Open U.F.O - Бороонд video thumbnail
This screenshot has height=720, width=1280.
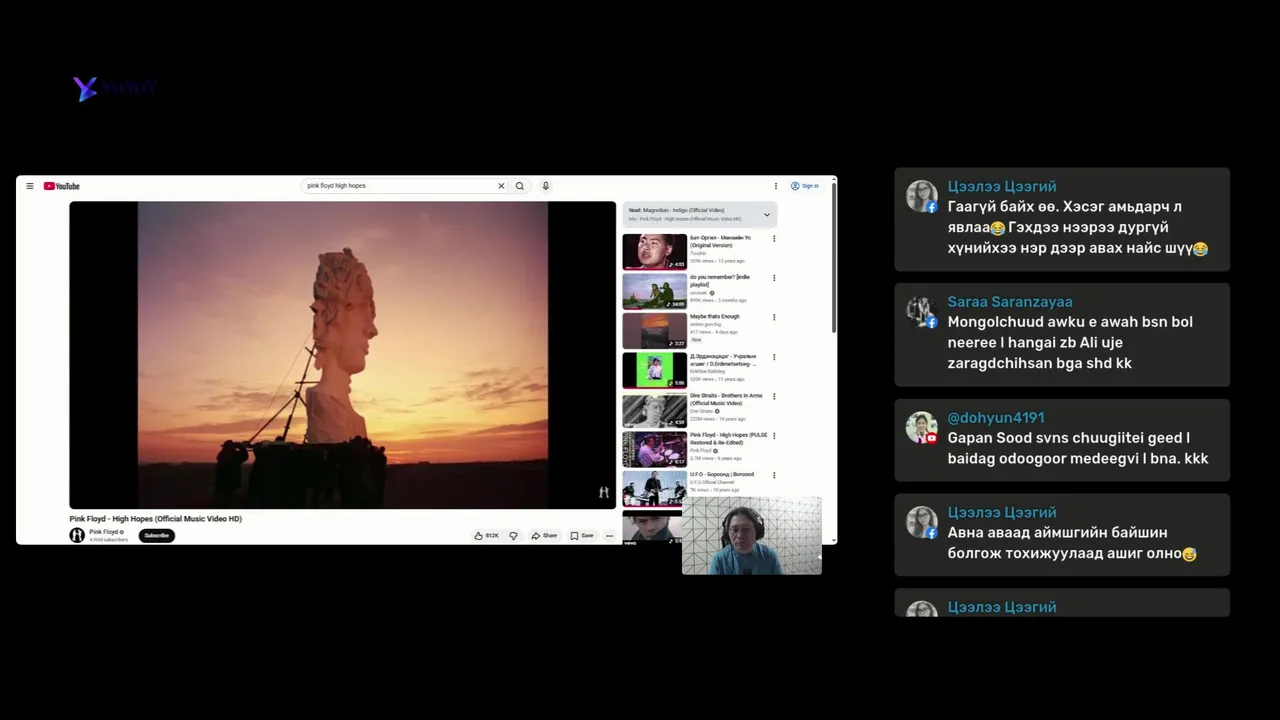(x=654, y=489)
